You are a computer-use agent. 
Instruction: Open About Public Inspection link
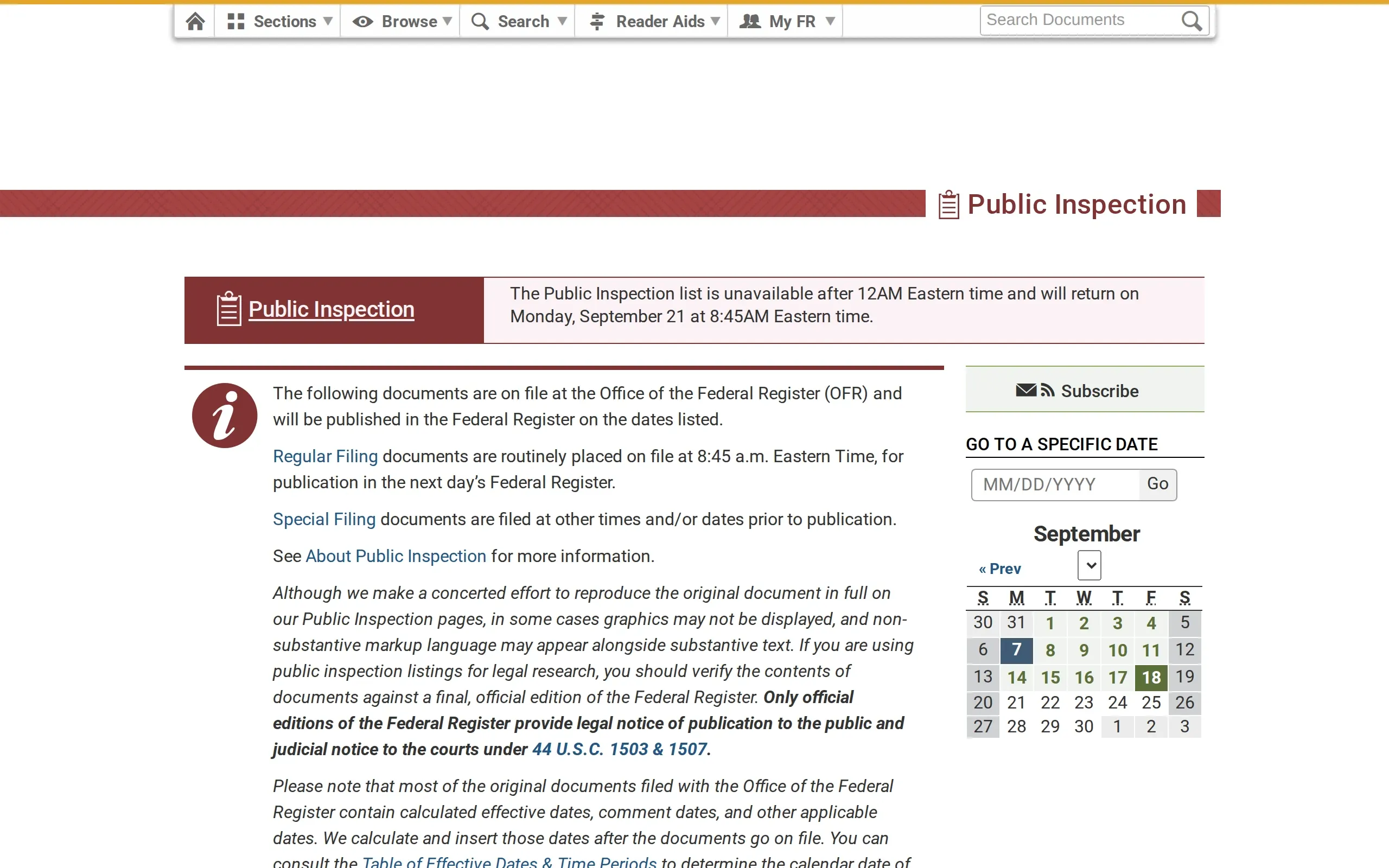[396, 556]
